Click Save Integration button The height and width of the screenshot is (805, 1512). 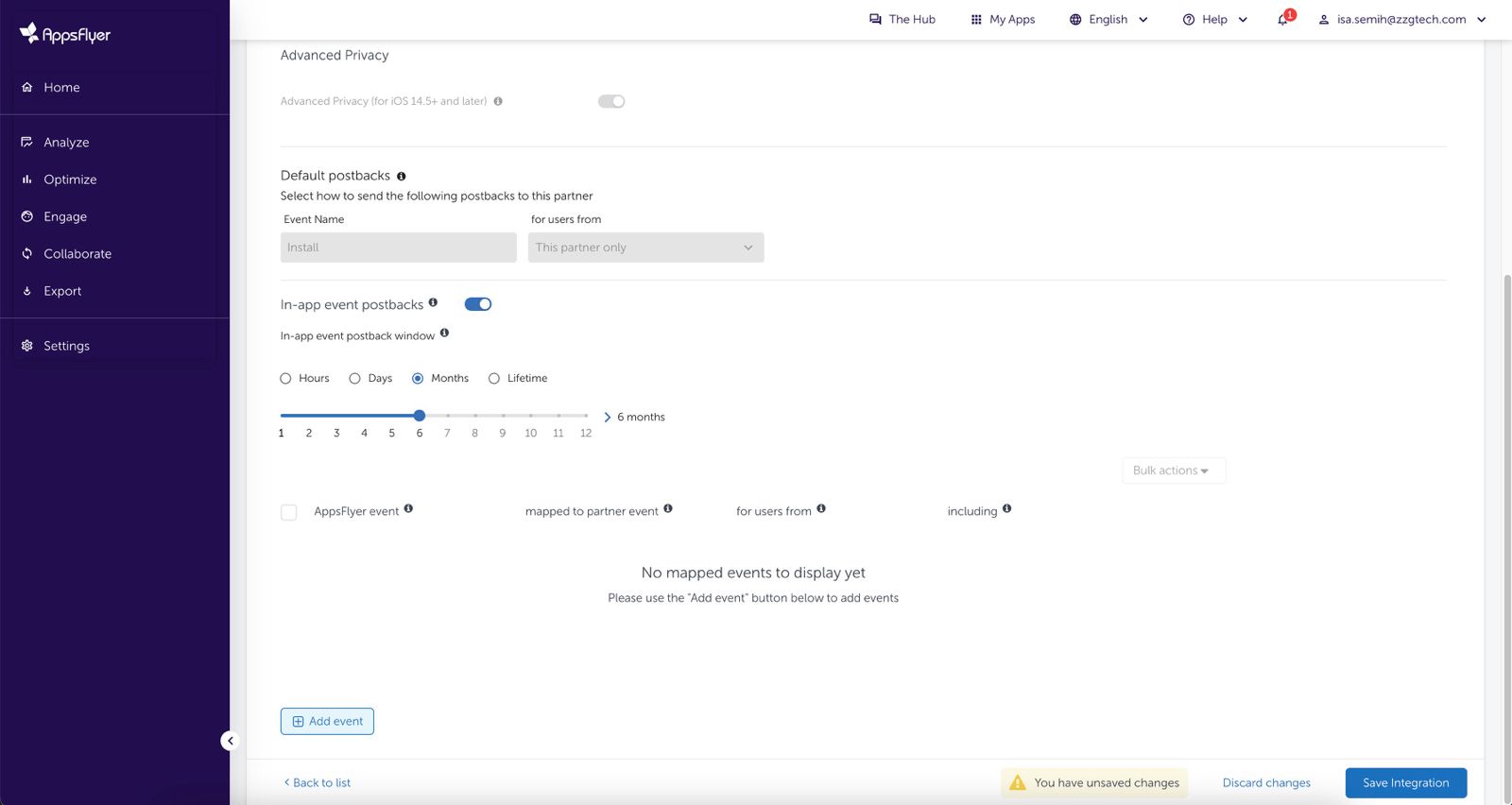coord(1406,782)
